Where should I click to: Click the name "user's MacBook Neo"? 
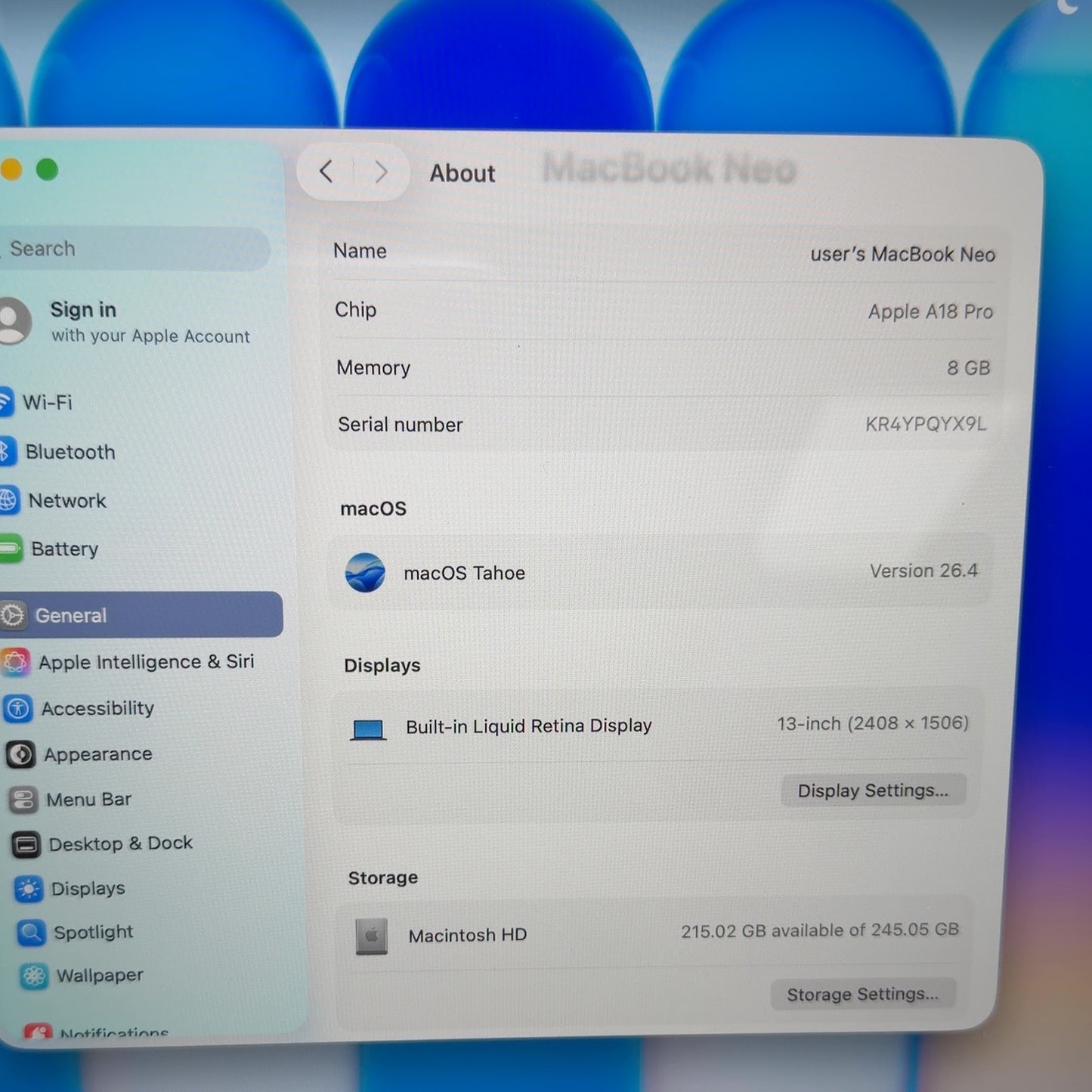coord(903,255)
